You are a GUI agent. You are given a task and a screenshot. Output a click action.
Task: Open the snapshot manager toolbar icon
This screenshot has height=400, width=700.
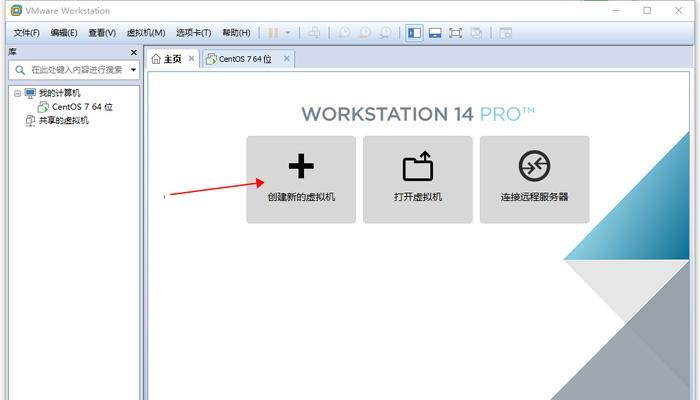click(385, 33)
